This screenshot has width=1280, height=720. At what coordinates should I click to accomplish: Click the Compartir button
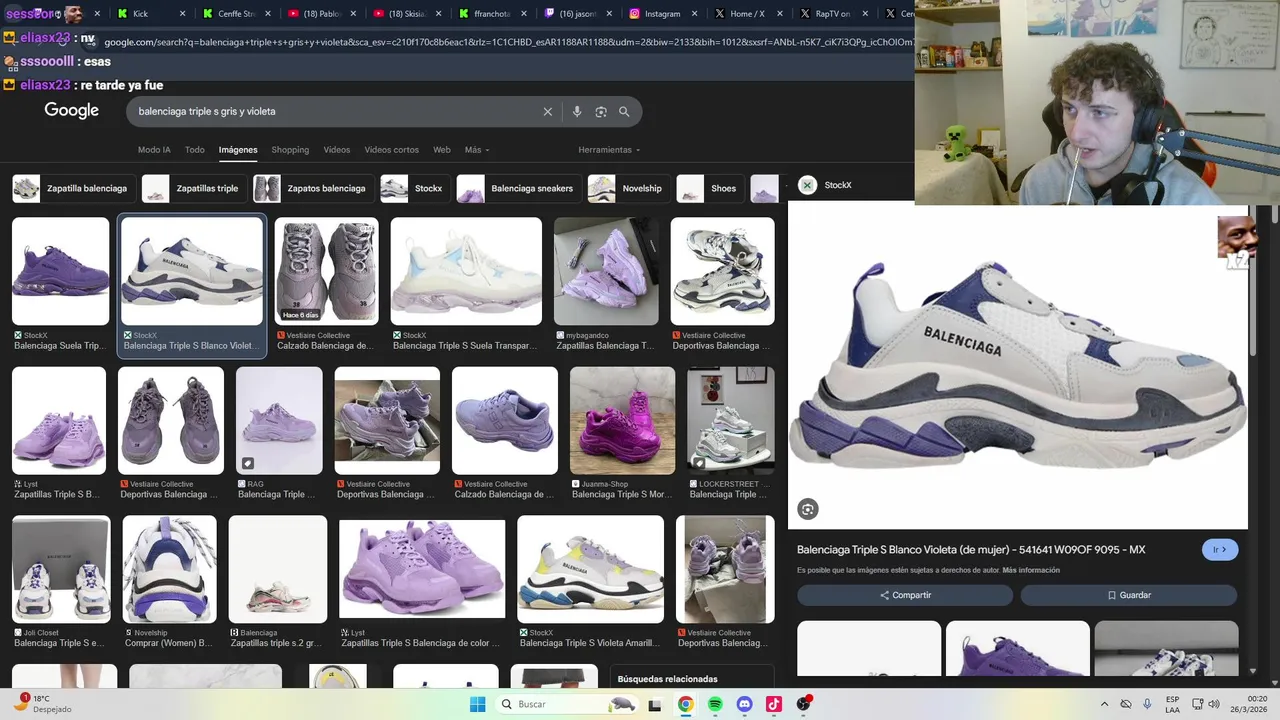click(905, 595)
